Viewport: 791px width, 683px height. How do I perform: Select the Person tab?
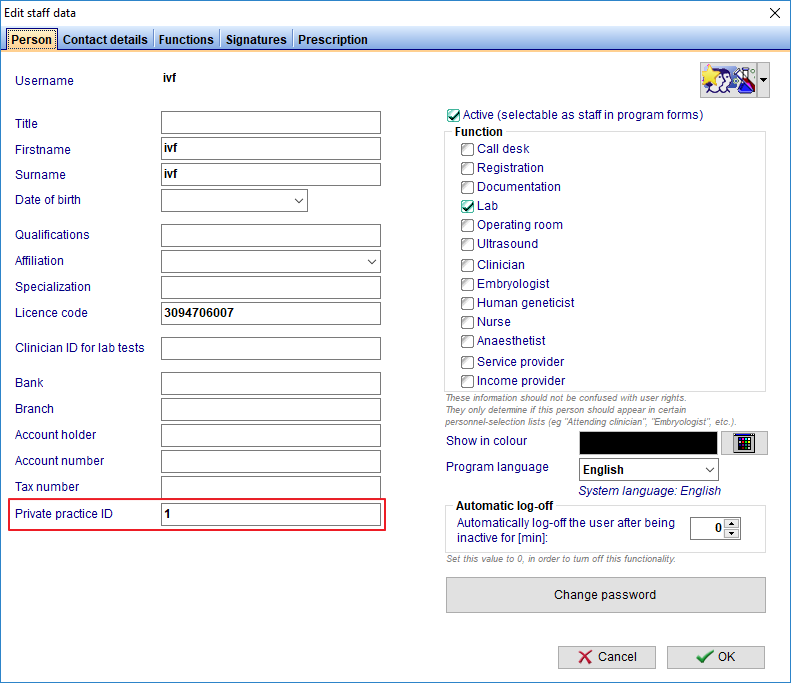tap(31, 39)
